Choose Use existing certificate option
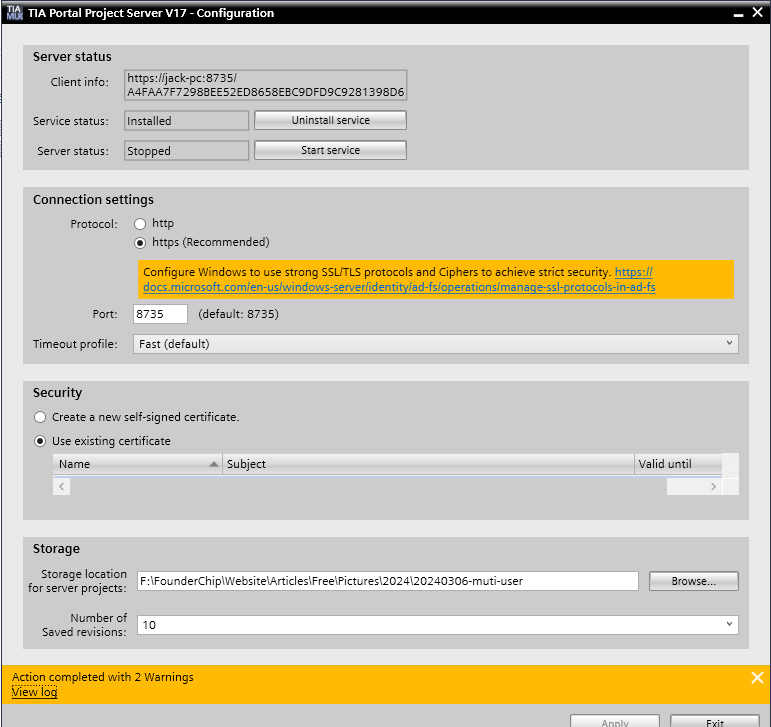 (x=40, y=441)
